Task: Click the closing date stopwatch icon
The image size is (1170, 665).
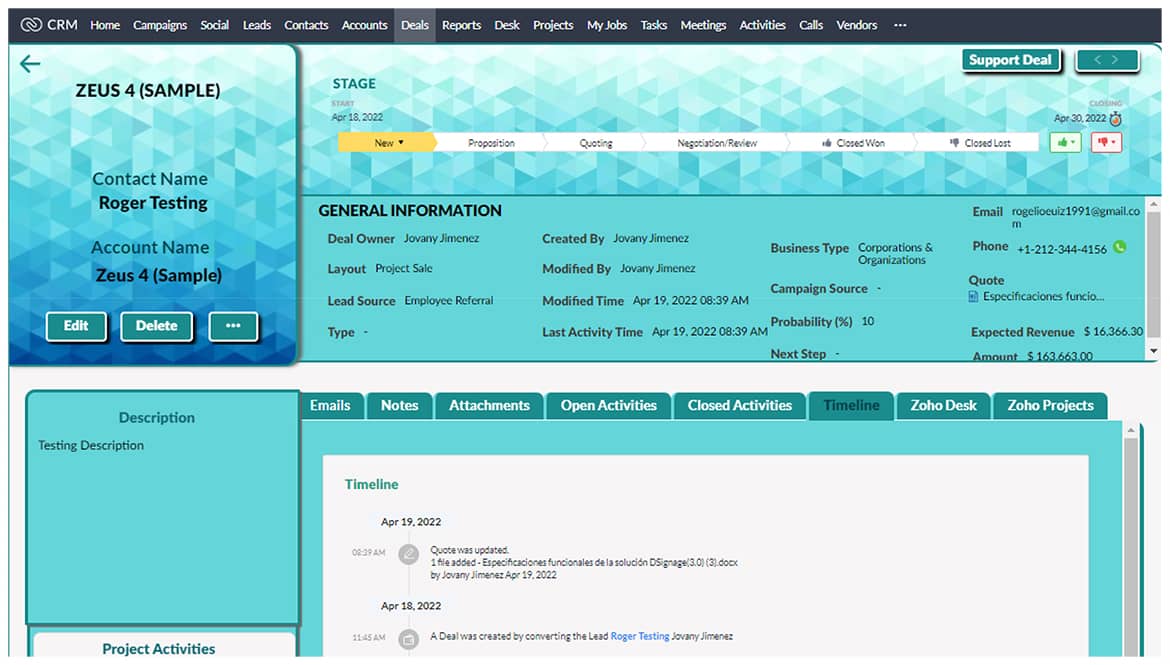Action: [1115, 119]
